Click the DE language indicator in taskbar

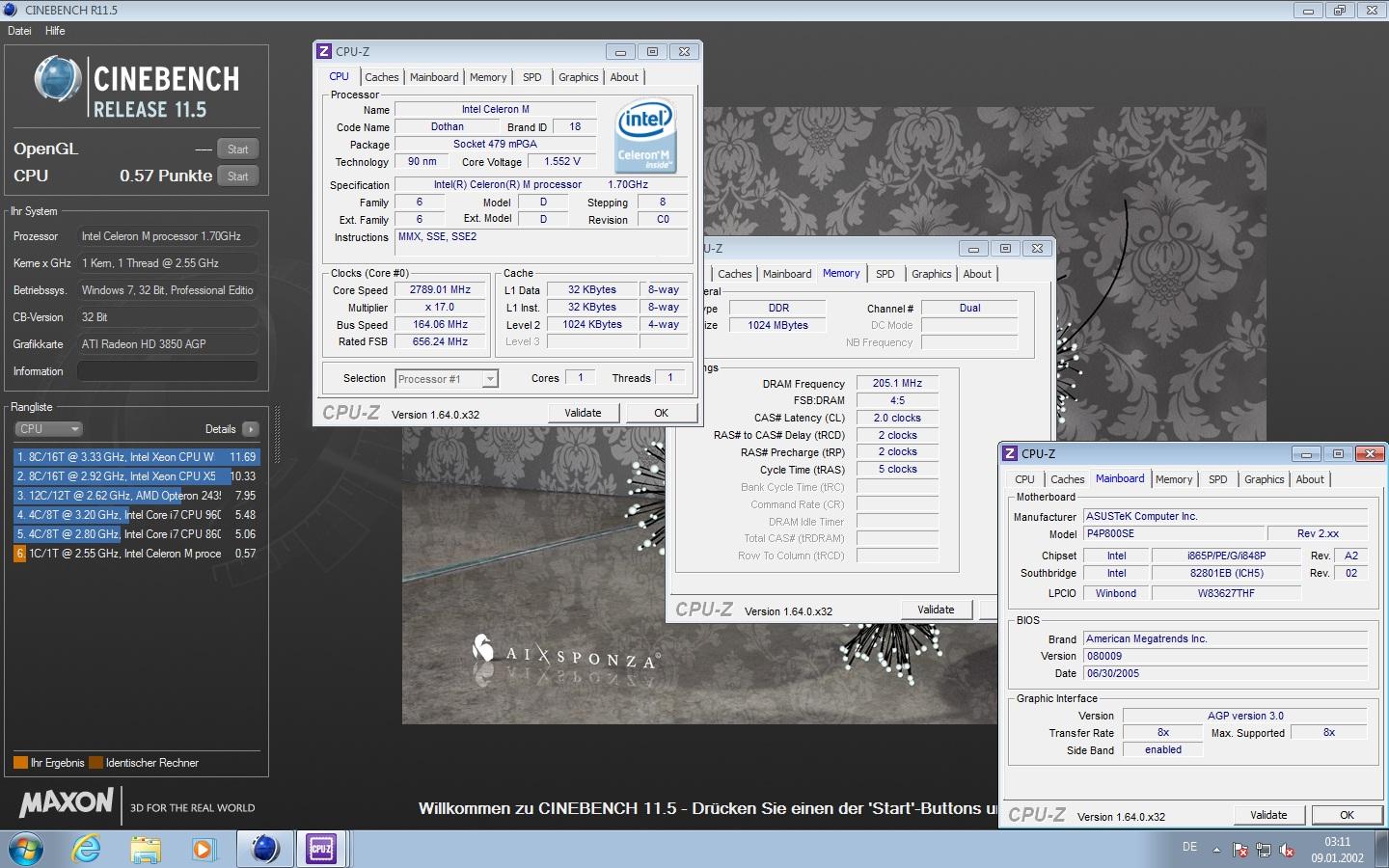(x=1189, y=847)
